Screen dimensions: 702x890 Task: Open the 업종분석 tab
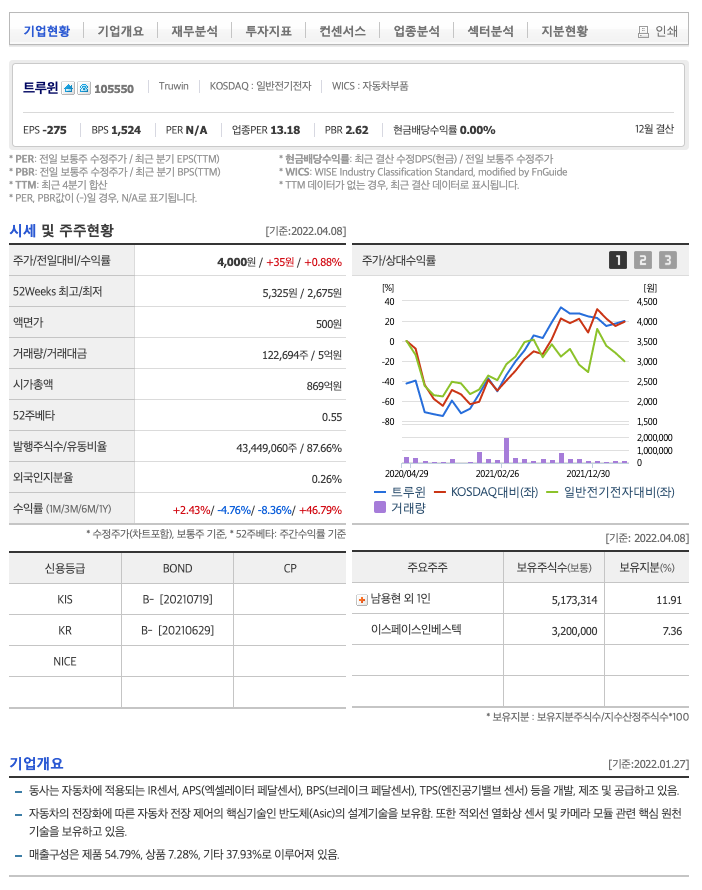click(417, 31)
